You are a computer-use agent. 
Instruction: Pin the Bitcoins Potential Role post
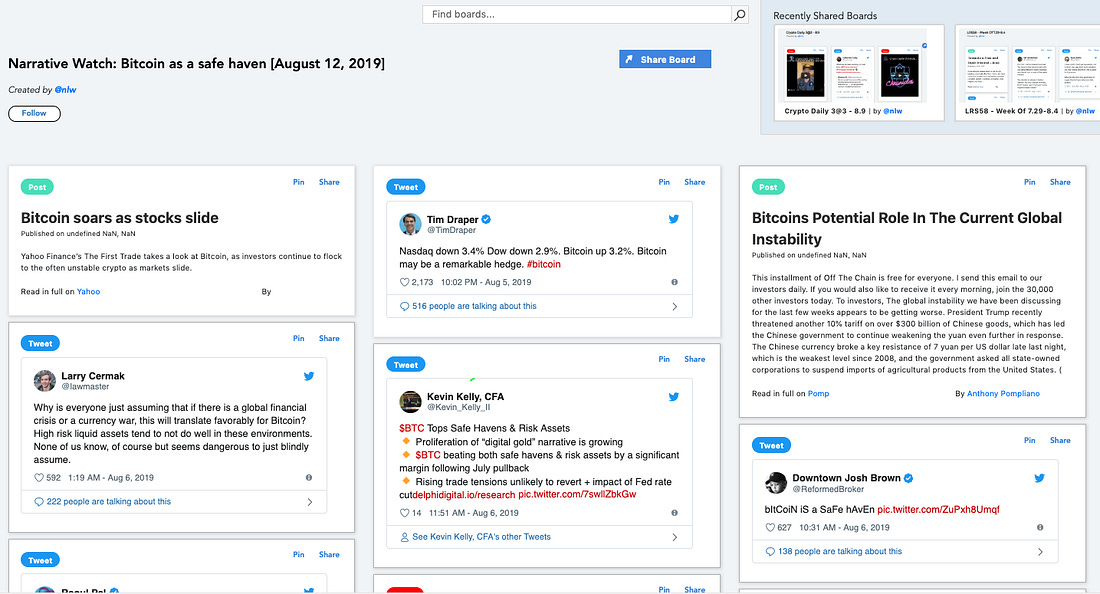point(1030,182)
